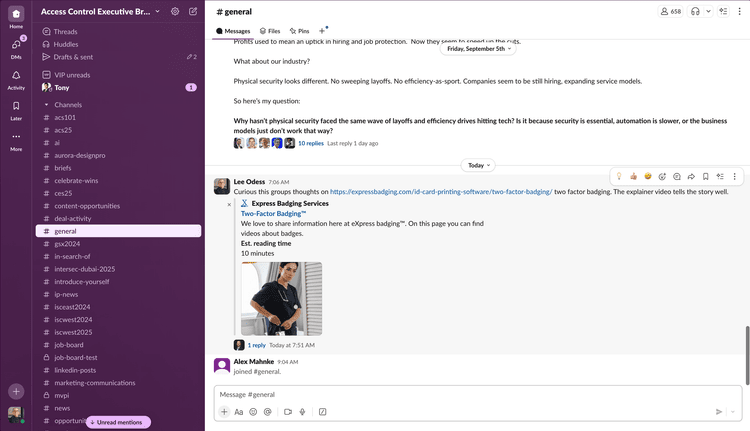Save Lee Odess's message for later
750x431 pixels.
706,177
